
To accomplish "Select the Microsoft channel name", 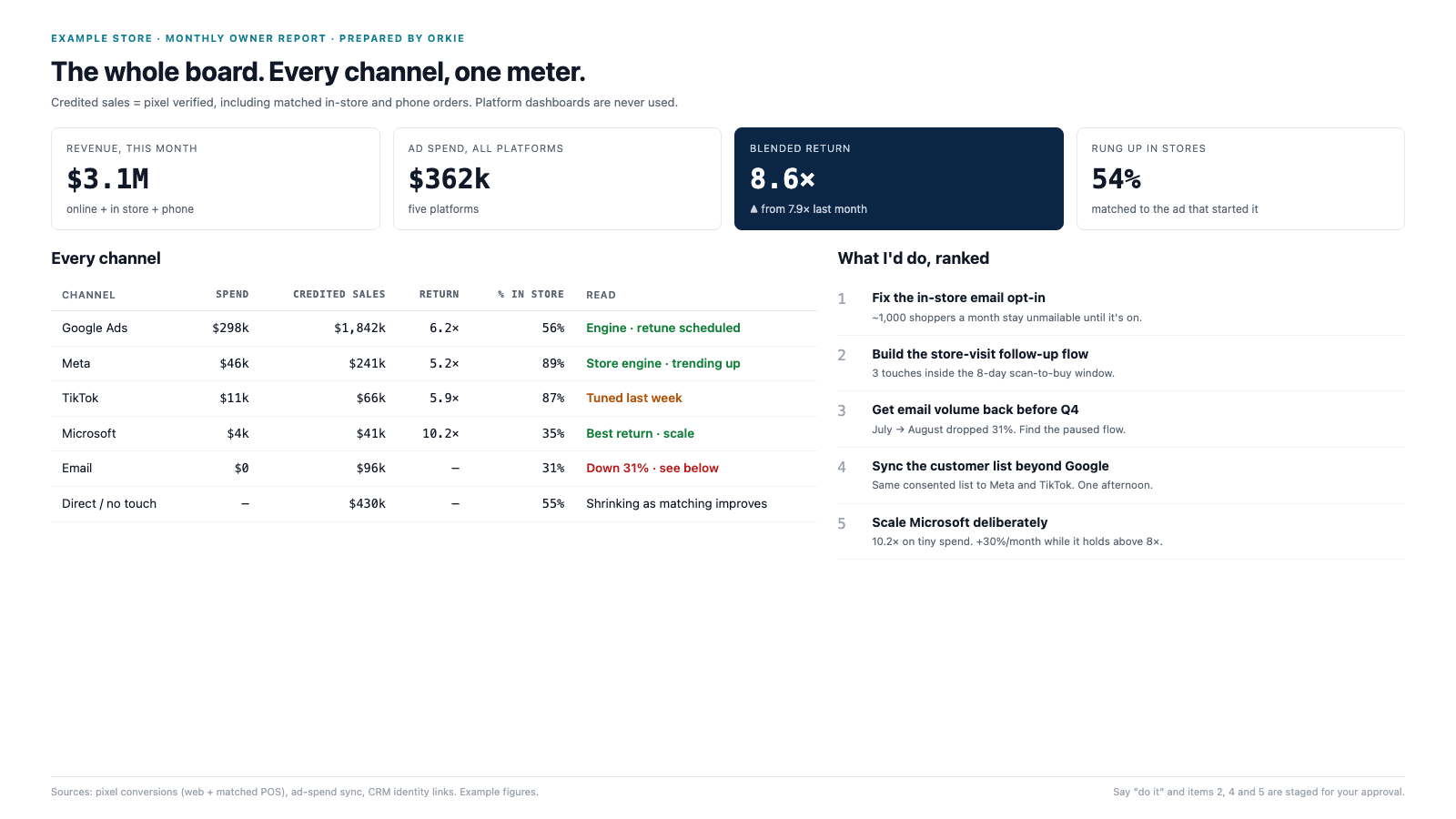I will 89,433.
